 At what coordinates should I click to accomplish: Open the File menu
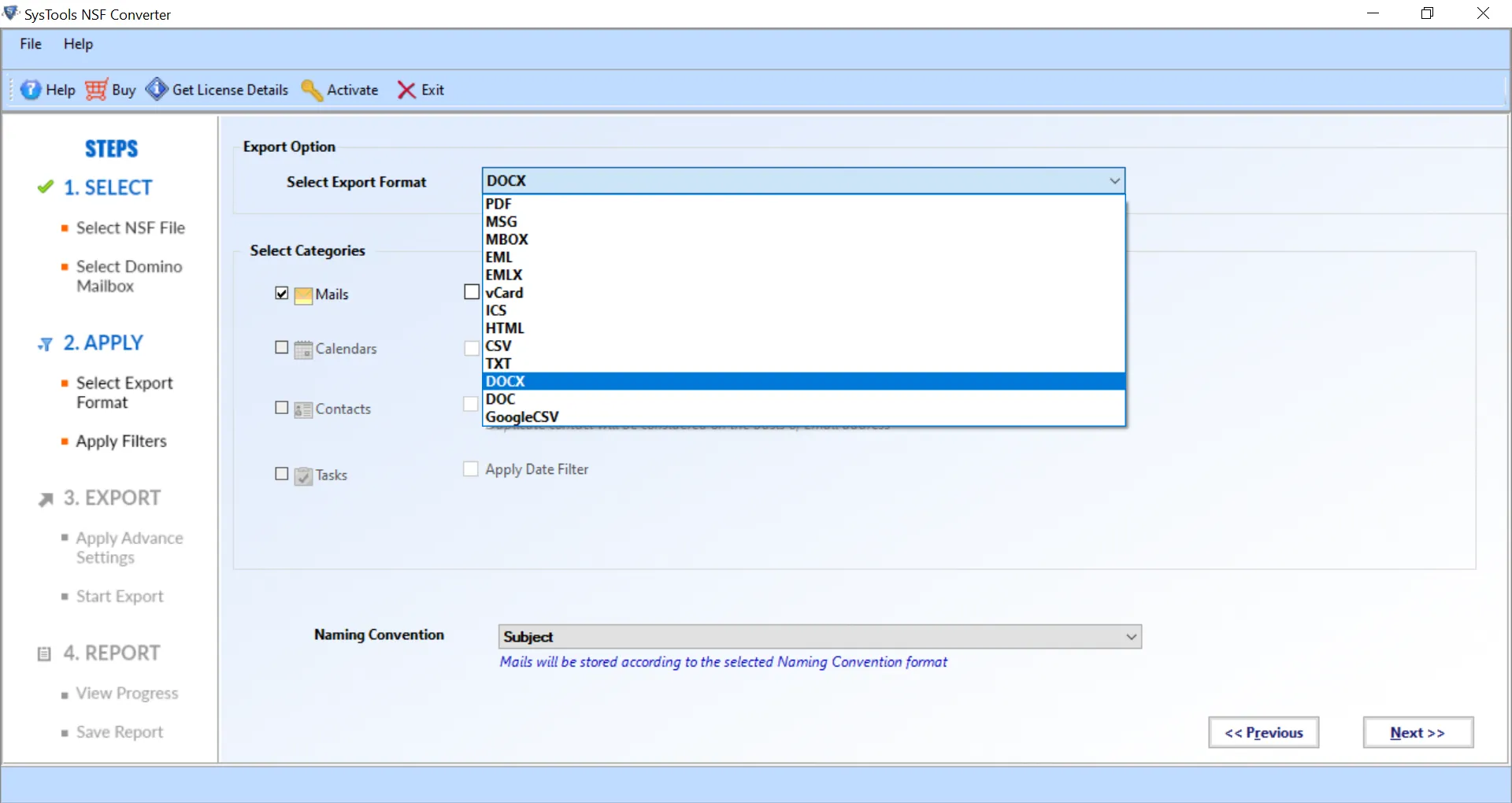point(31,44)
